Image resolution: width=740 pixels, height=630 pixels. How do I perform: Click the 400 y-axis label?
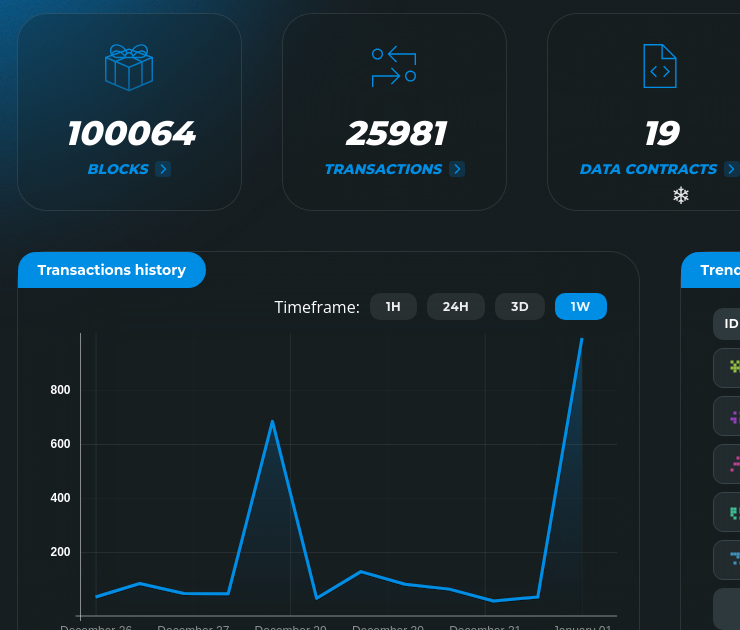(x=60, y=497)
